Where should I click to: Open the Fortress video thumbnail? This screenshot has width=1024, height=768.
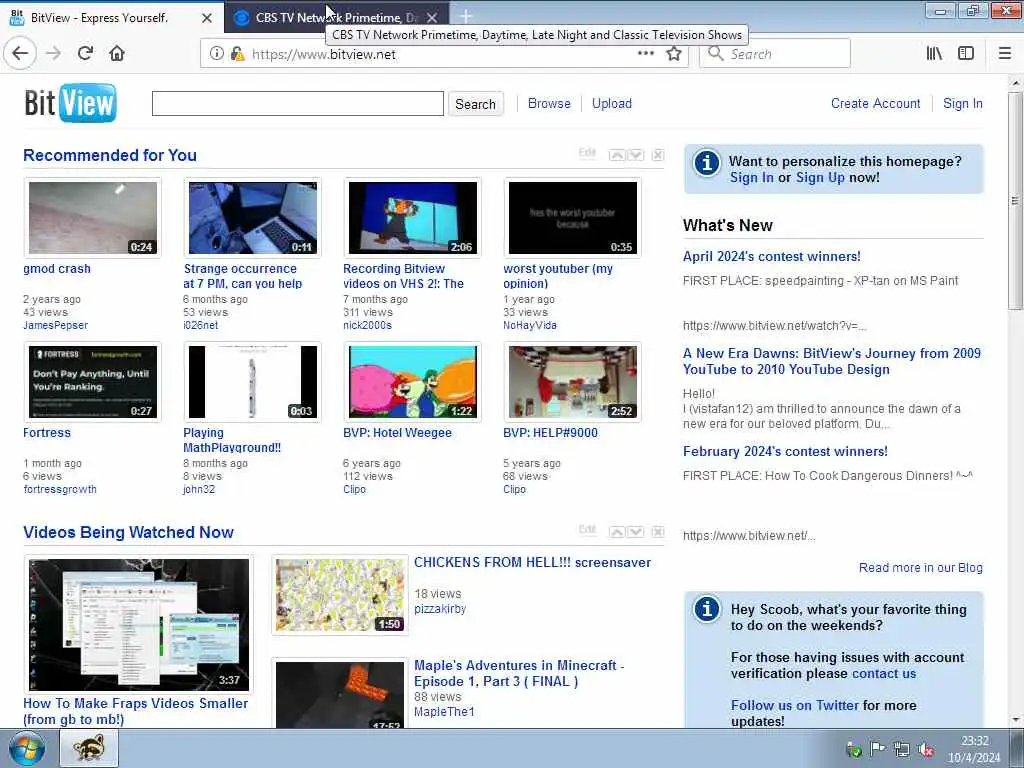point(93,381)
